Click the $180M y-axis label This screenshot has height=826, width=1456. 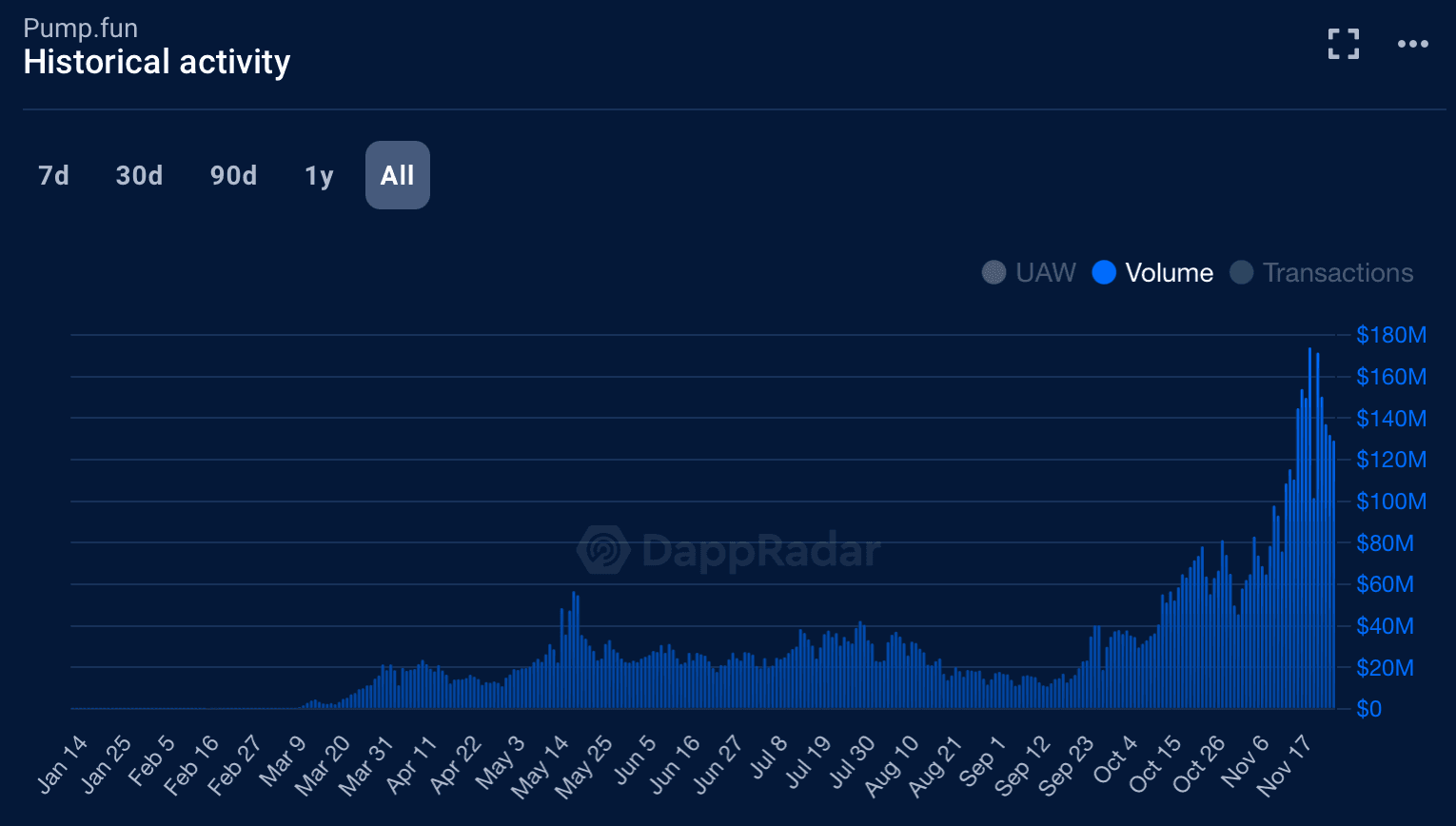pos(1391,335)
